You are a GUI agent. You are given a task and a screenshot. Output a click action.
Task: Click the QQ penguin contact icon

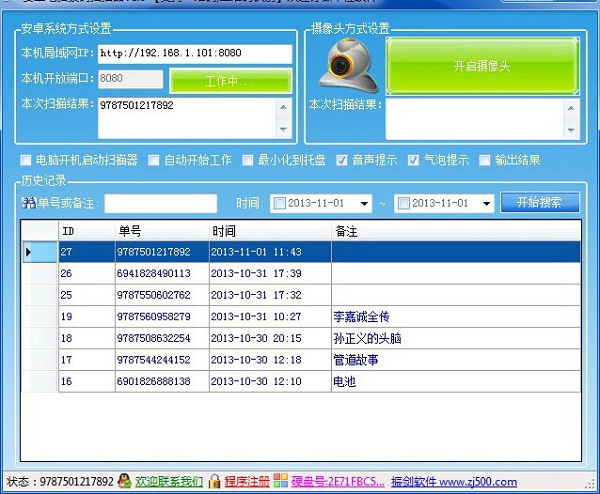tap(124, 481)
